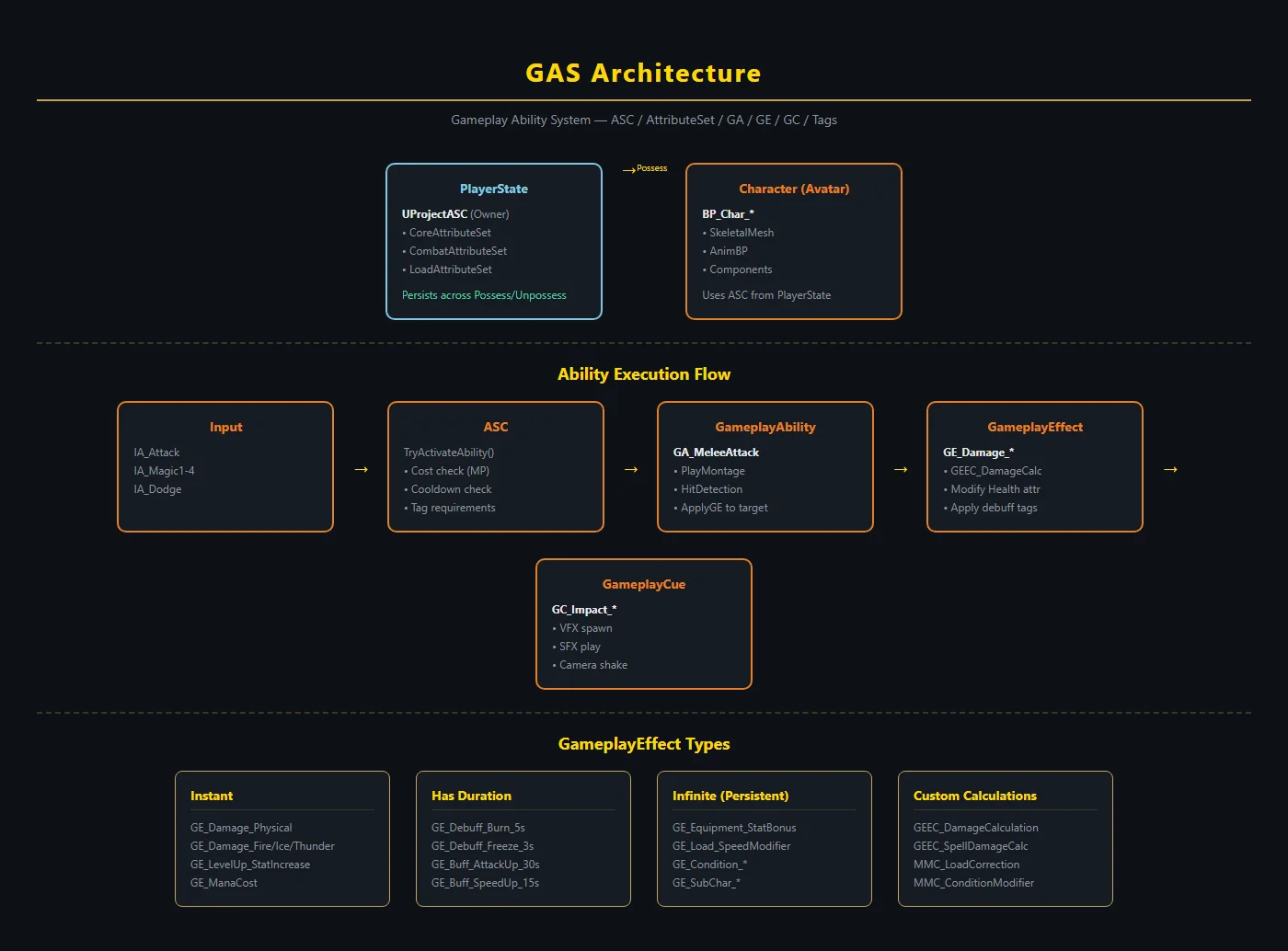Click the arrow right of the GameplayEffect box
This screenshot has height=951, width=1288.
(x=1170, y=469)
